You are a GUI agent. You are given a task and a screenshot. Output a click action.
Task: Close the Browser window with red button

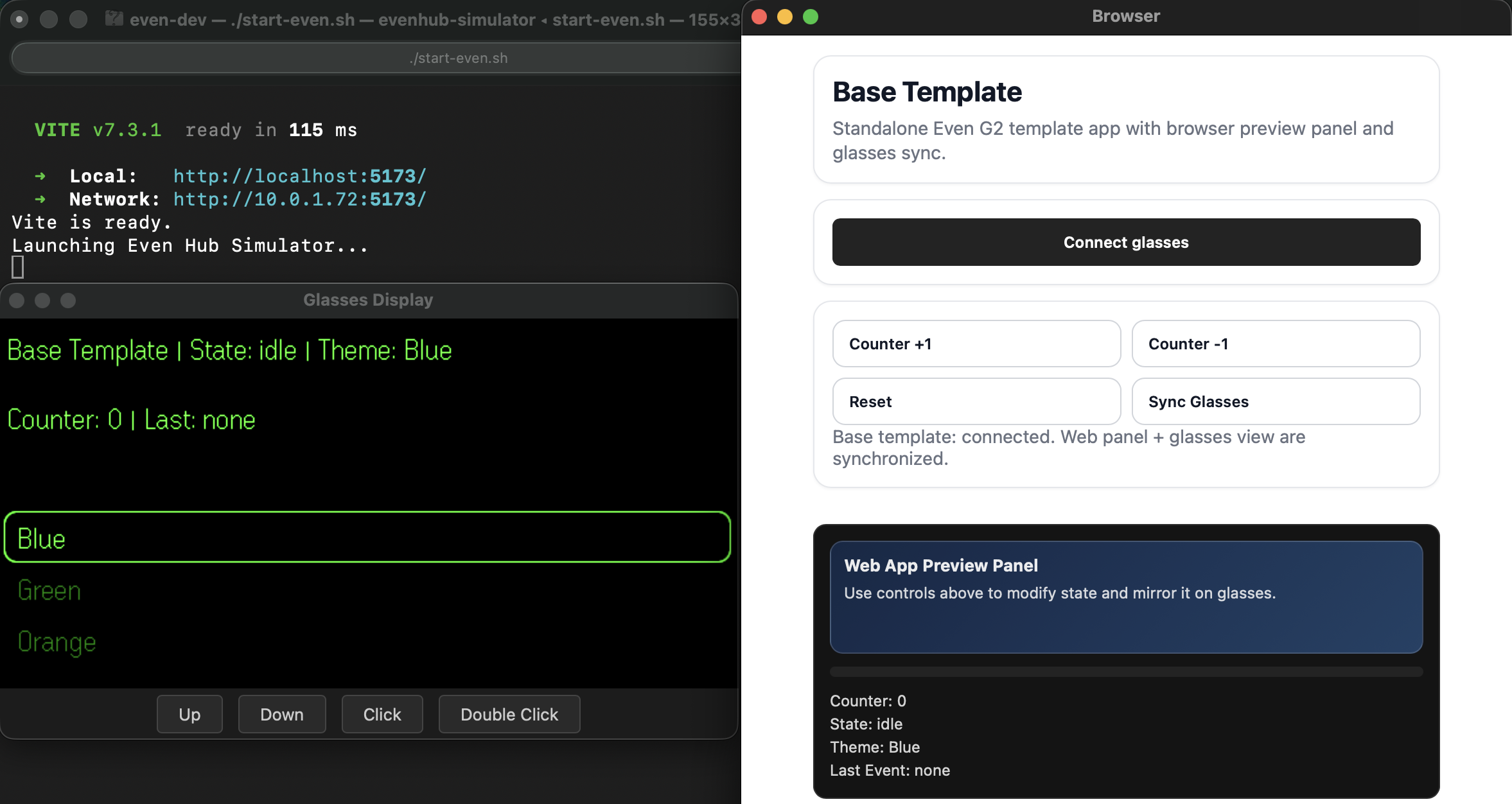click(759, 17)
